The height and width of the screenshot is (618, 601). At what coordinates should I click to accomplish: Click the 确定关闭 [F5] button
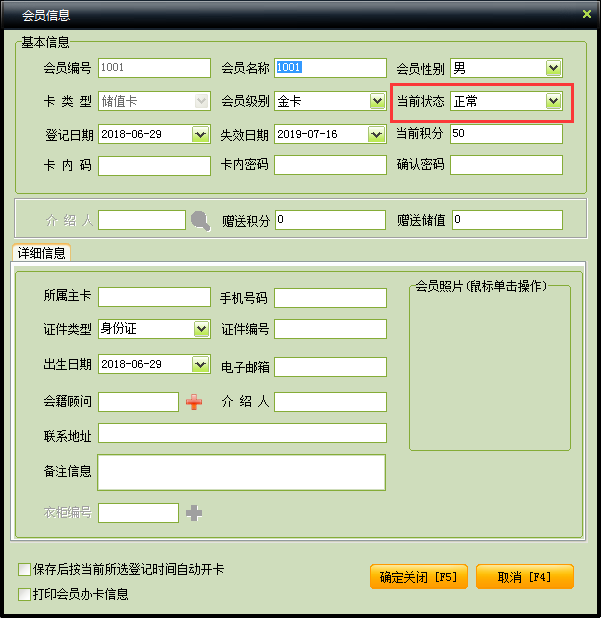click(419, 577)
